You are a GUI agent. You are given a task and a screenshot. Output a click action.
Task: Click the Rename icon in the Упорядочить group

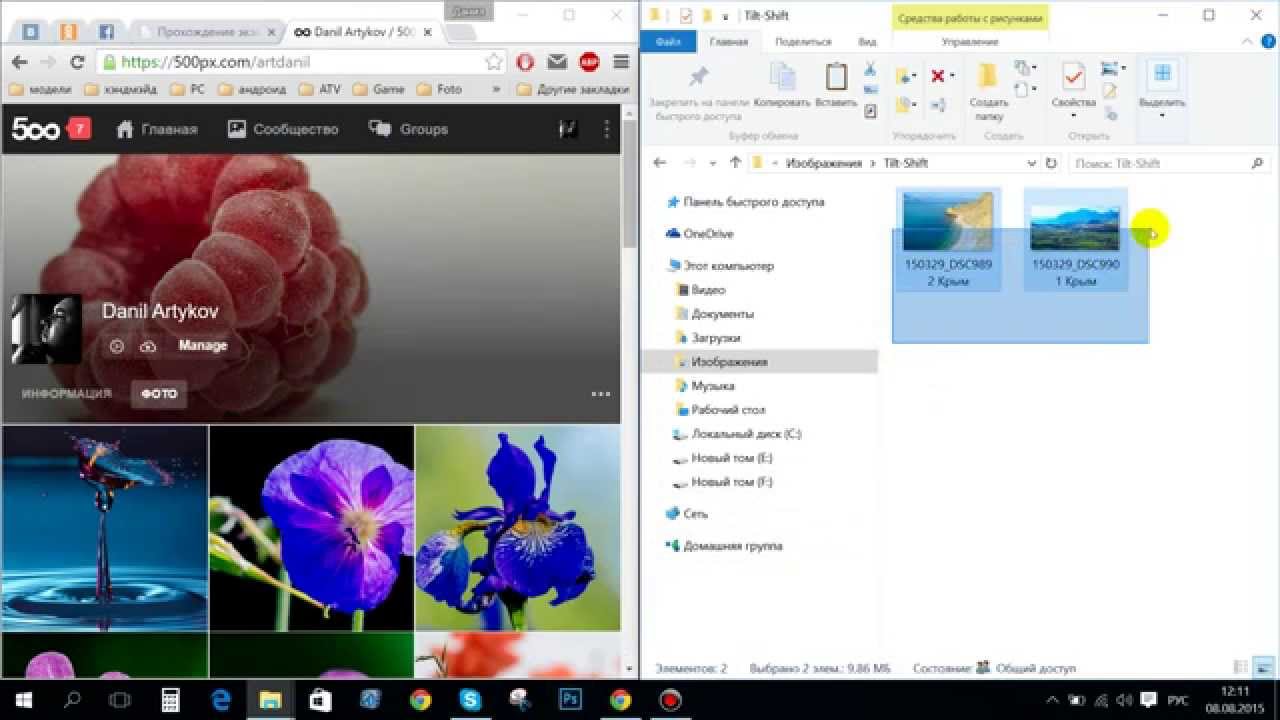(937, 104)
